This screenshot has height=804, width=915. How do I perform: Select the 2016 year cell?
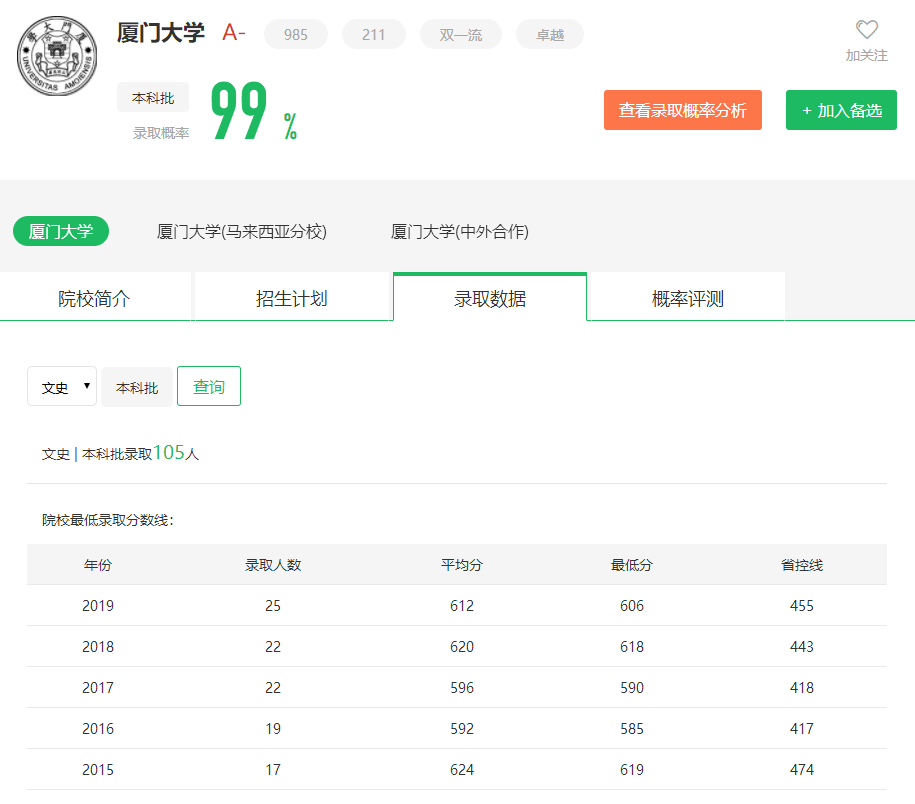[98, 728]
